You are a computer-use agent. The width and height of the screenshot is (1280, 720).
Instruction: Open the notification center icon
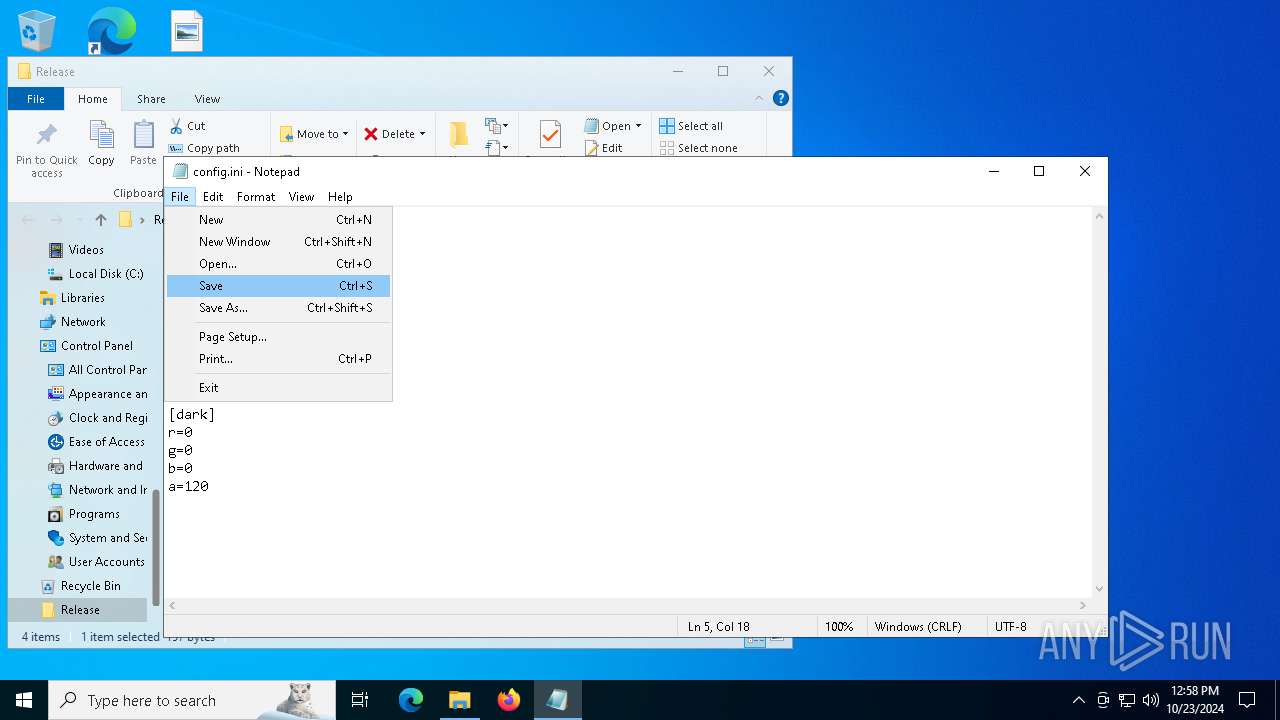(x=1247, y=700)
